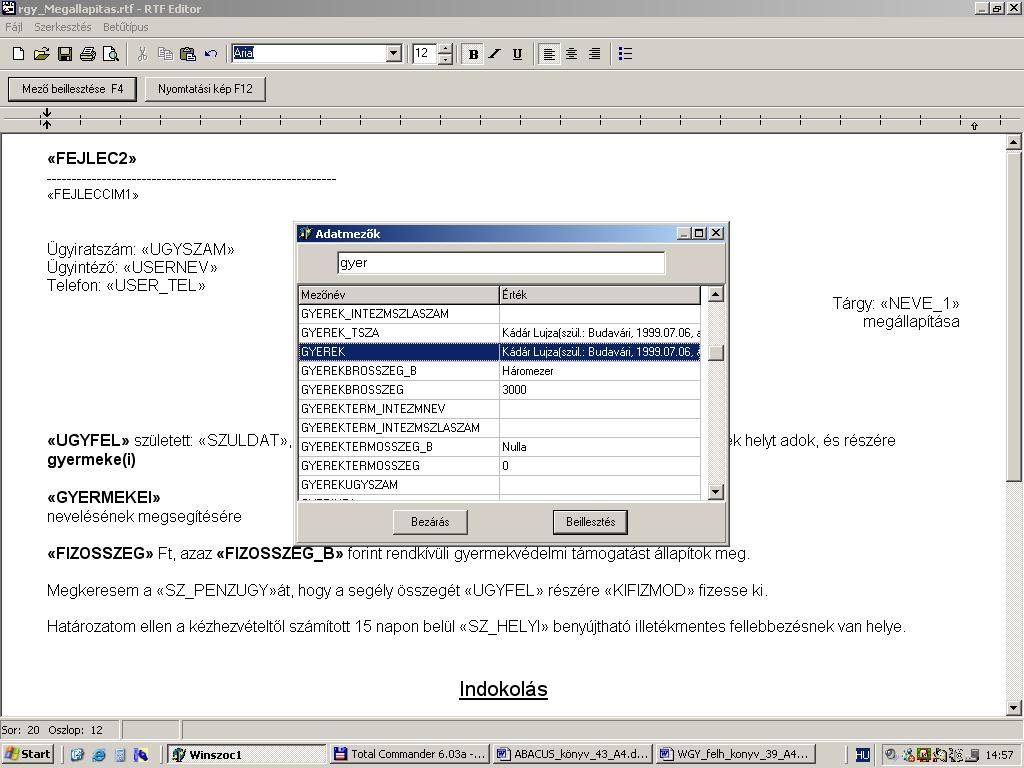Switch to Total Commander in the taskbar
The image size is (1024, 768).
(409, 754)
